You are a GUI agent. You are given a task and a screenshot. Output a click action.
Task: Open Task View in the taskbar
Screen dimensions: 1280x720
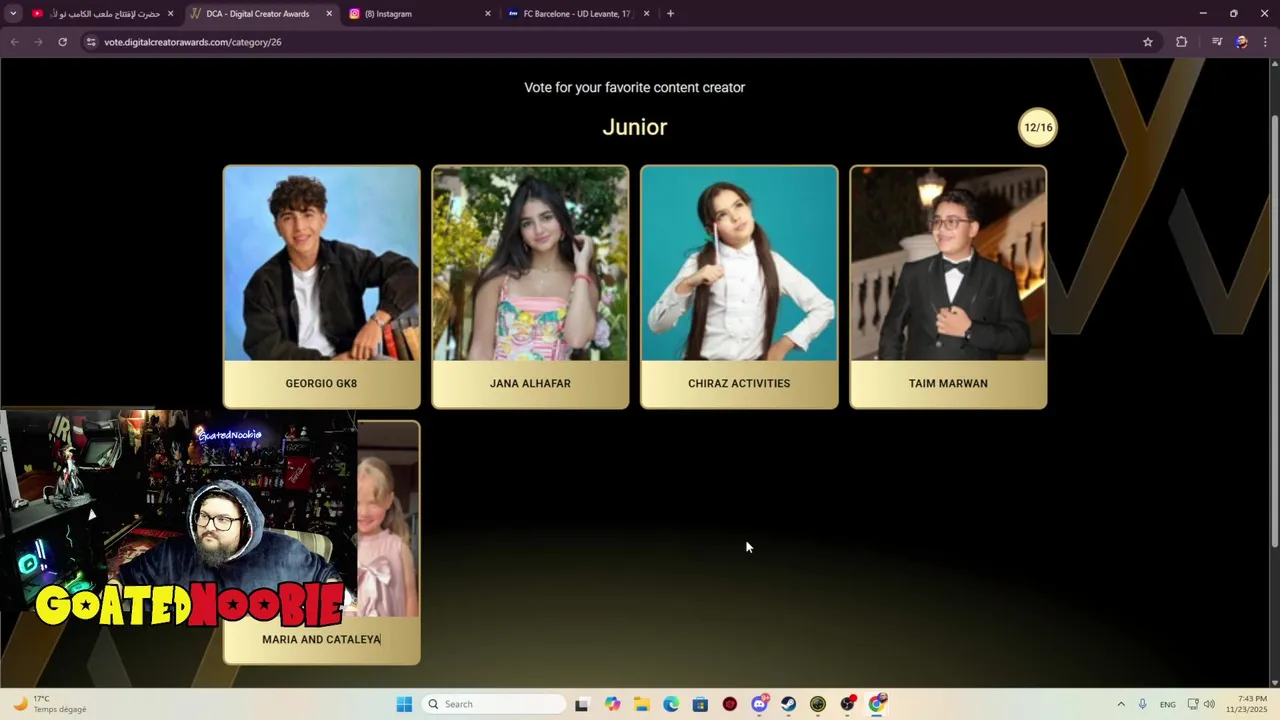[582, 704]
